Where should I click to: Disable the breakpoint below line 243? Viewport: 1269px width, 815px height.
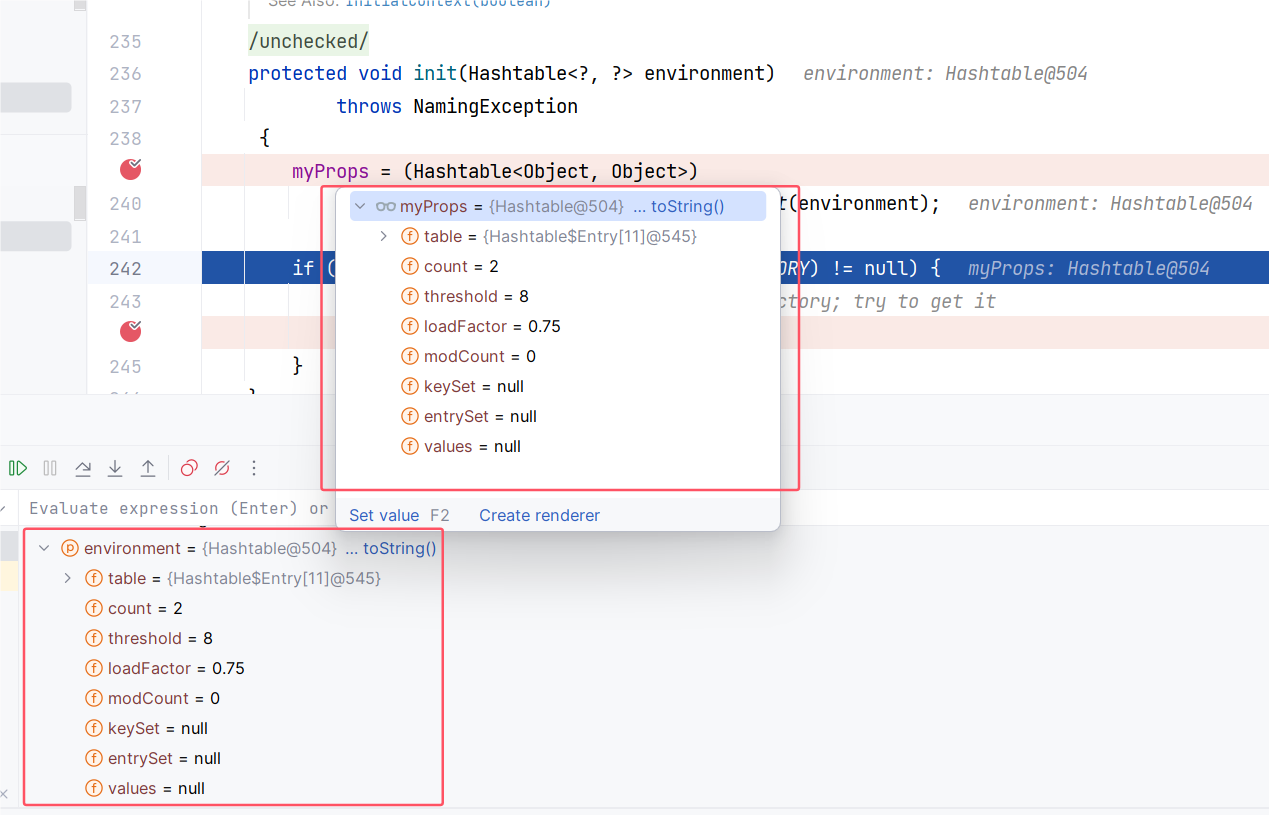(x=131, y=332)
